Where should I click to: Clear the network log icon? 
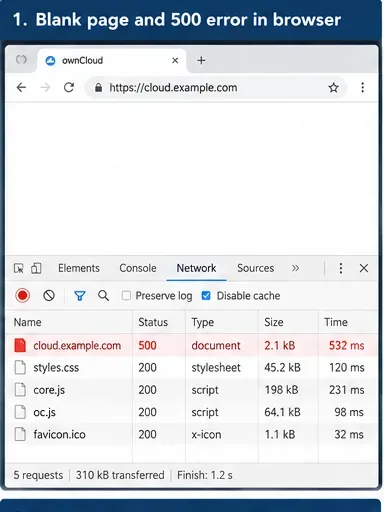(x=49, y=296)
